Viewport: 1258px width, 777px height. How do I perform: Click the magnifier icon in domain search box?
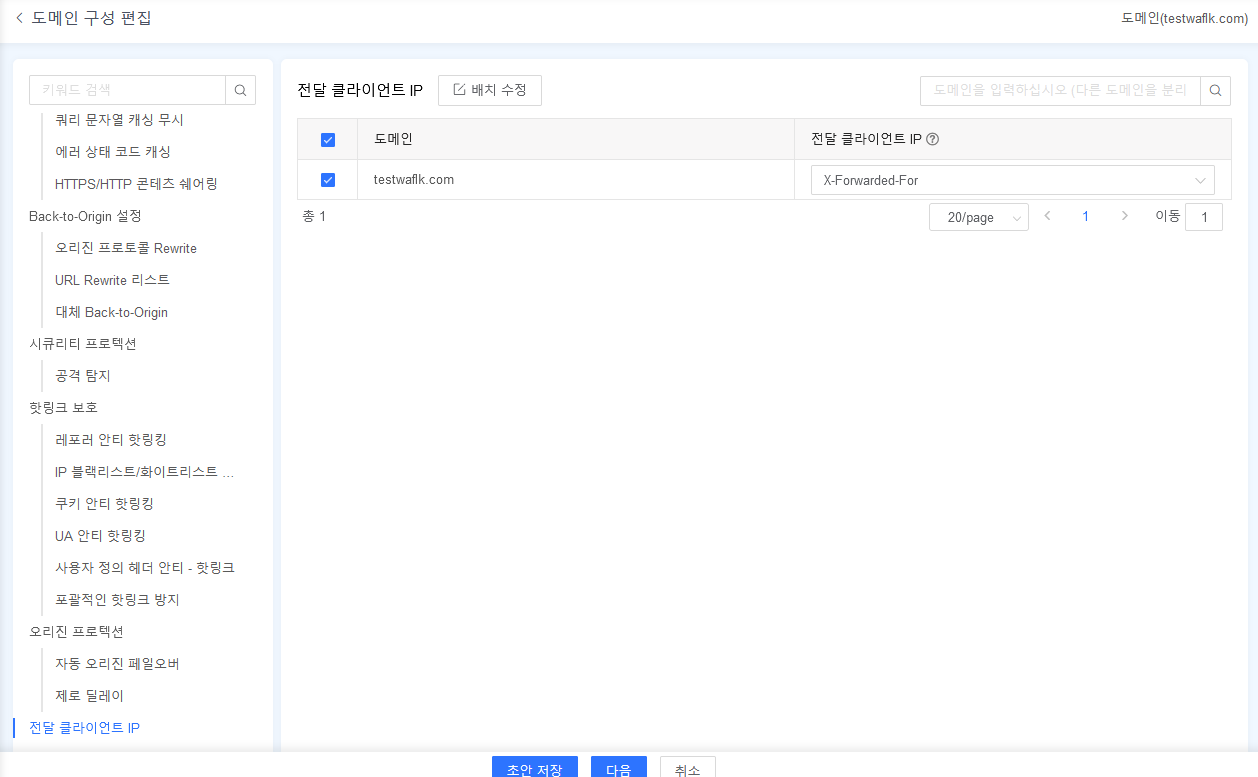pos(1215,90)
